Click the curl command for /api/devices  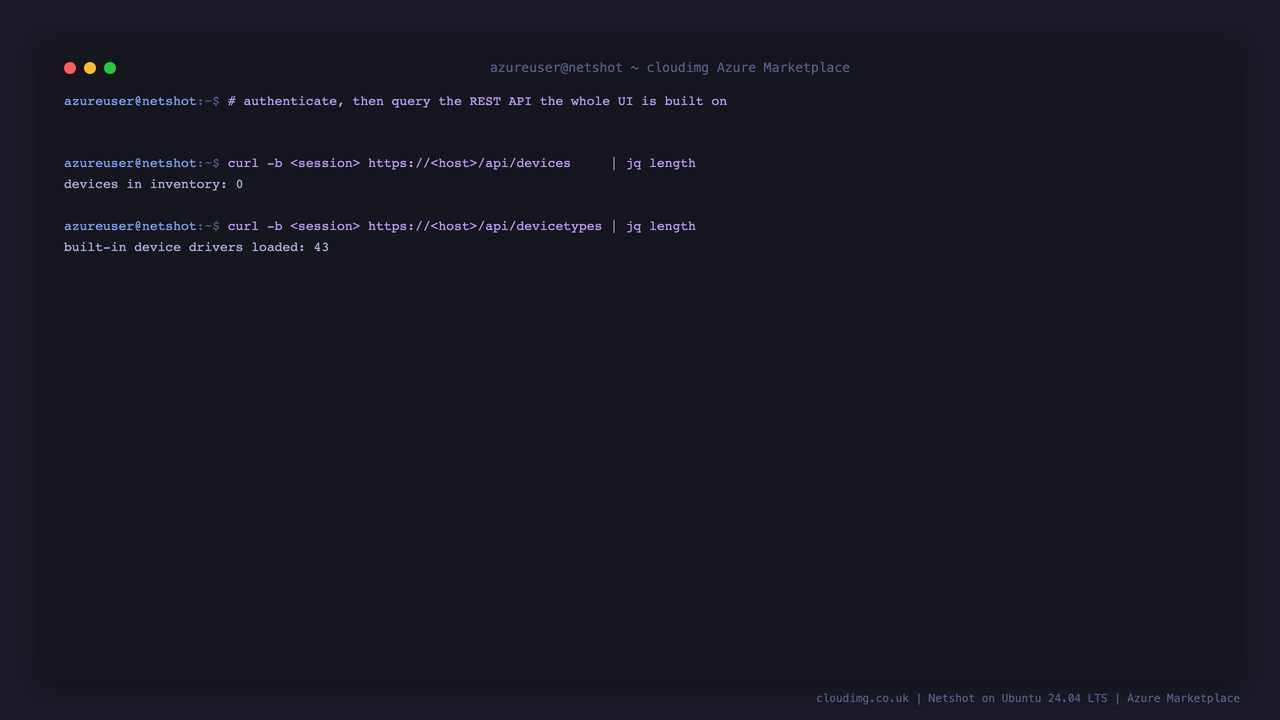(x=461, y=163)
